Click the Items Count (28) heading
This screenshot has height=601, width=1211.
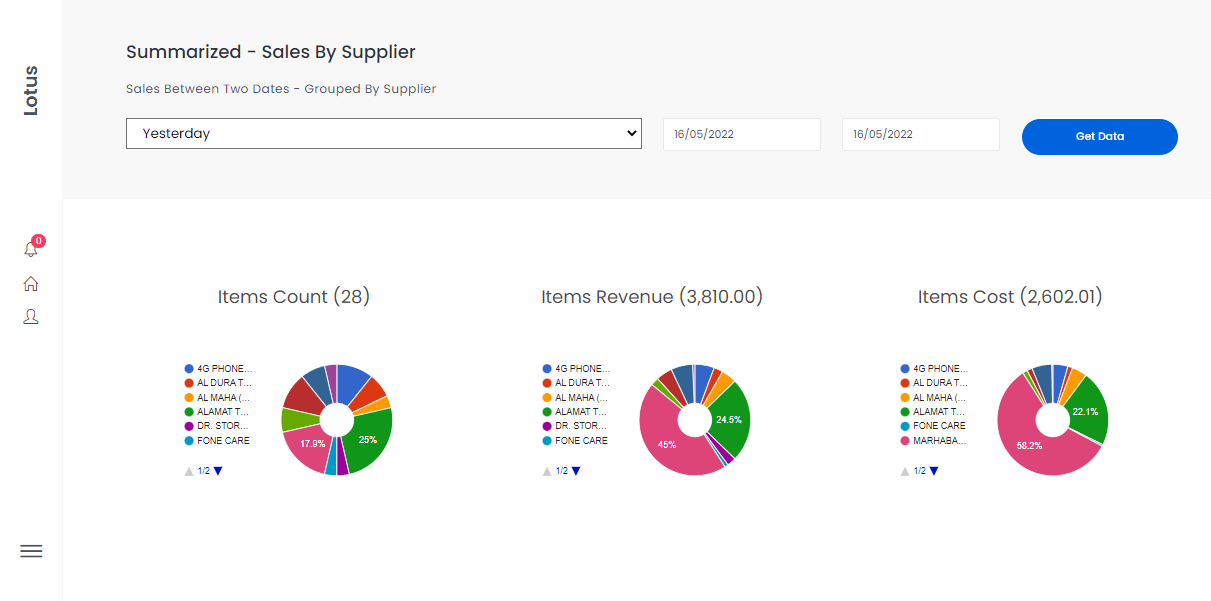tap(294, 297)
